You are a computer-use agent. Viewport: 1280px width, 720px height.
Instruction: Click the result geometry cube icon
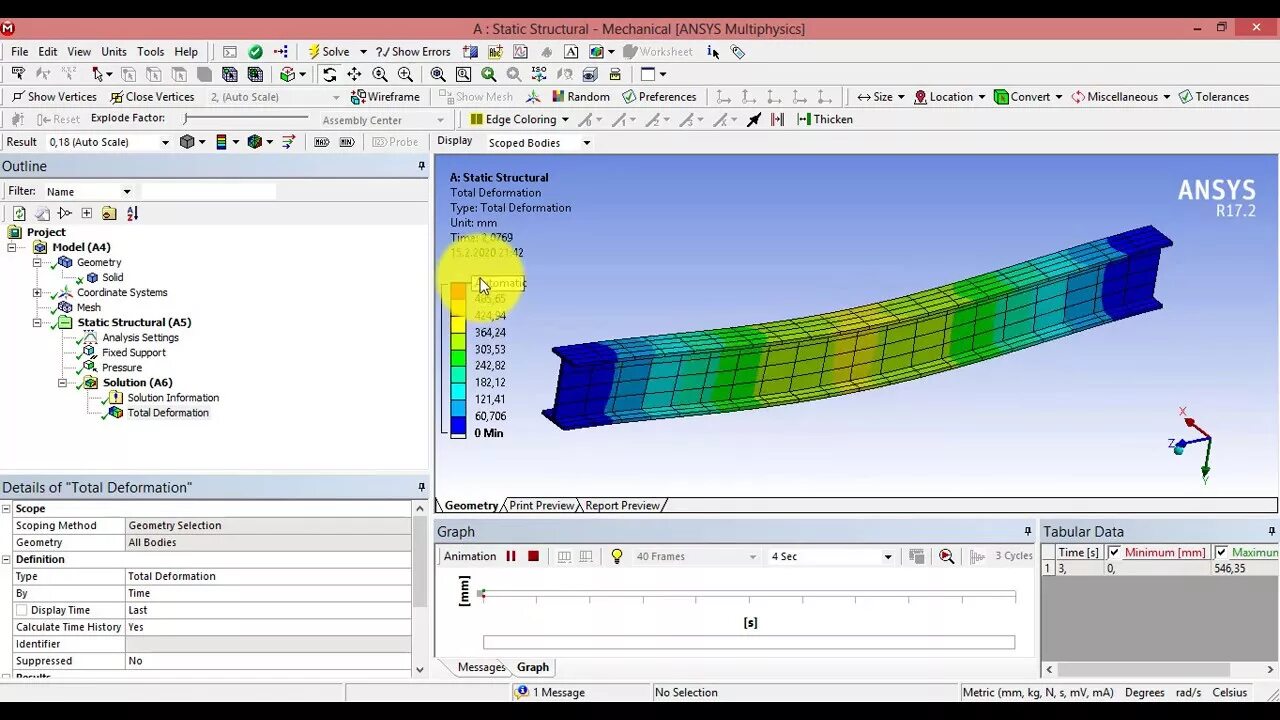187,142
